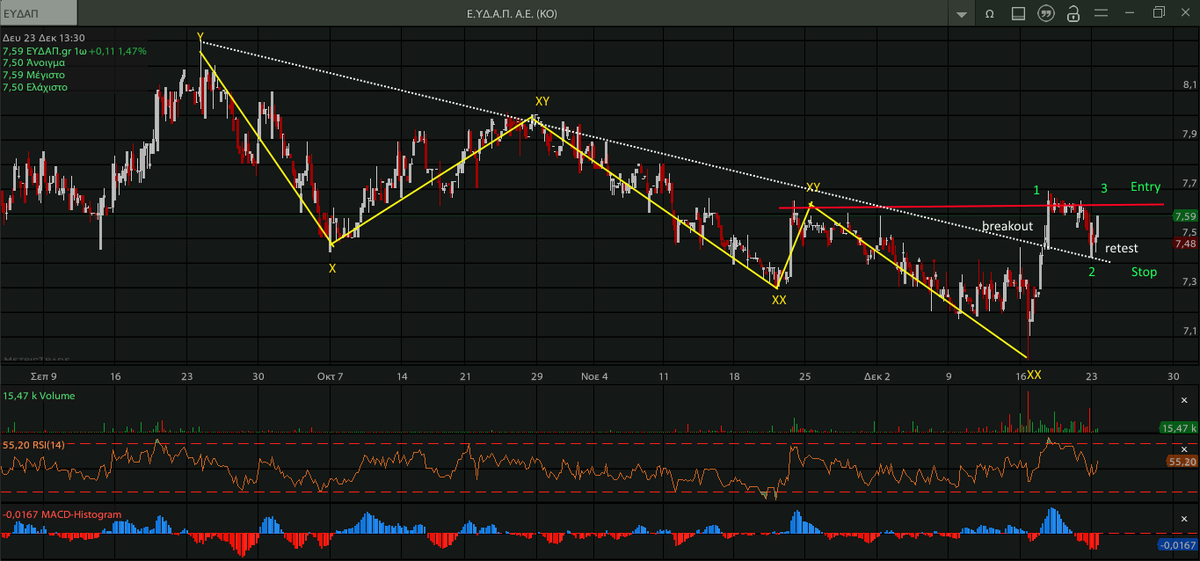Viewport: 1200px width, 561px height.
Task: Select the 'retest' chart annotation
Action: (x=1121, y=248)
